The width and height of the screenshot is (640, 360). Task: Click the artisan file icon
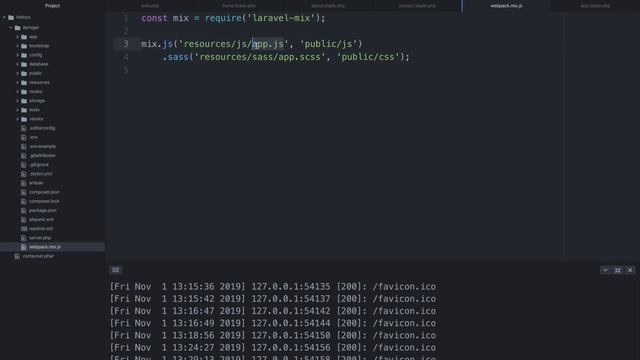pyautogui.click(x=24, y=183)
